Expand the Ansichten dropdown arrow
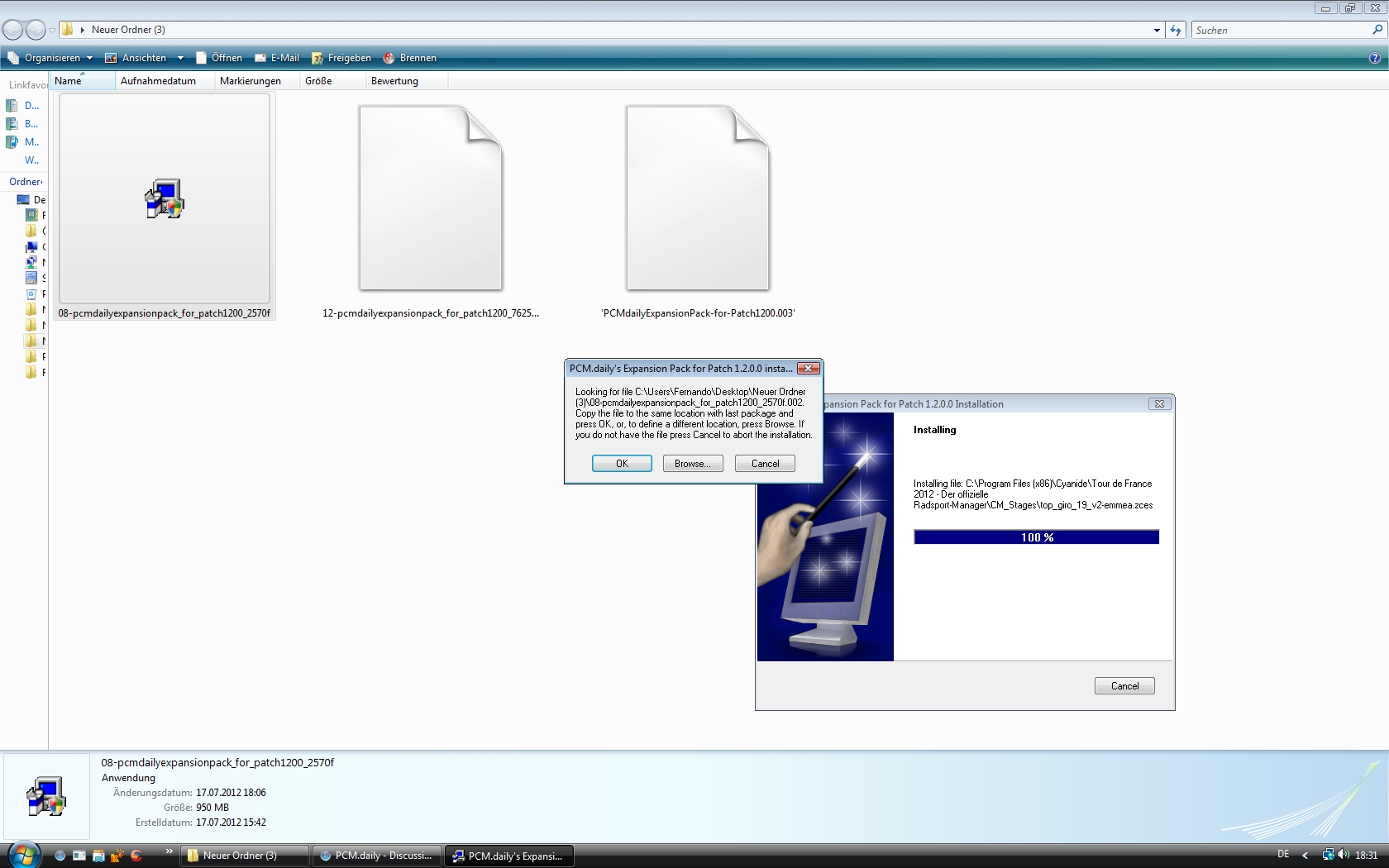1389x868 pixels. click(x=180, y=58)
